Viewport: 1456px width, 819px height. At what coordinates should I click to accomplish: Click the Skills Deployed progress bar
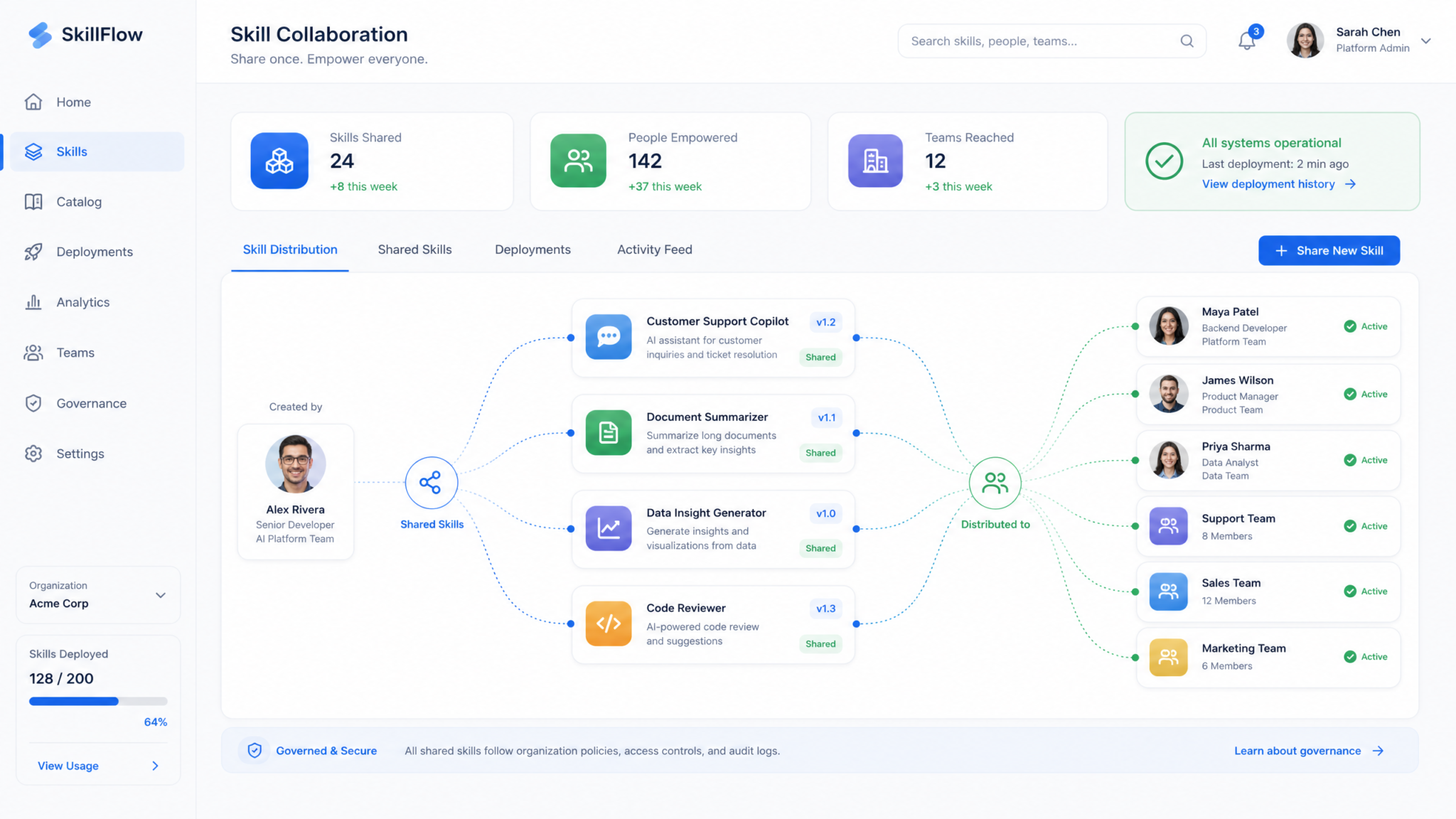click(x=98, y=701)
